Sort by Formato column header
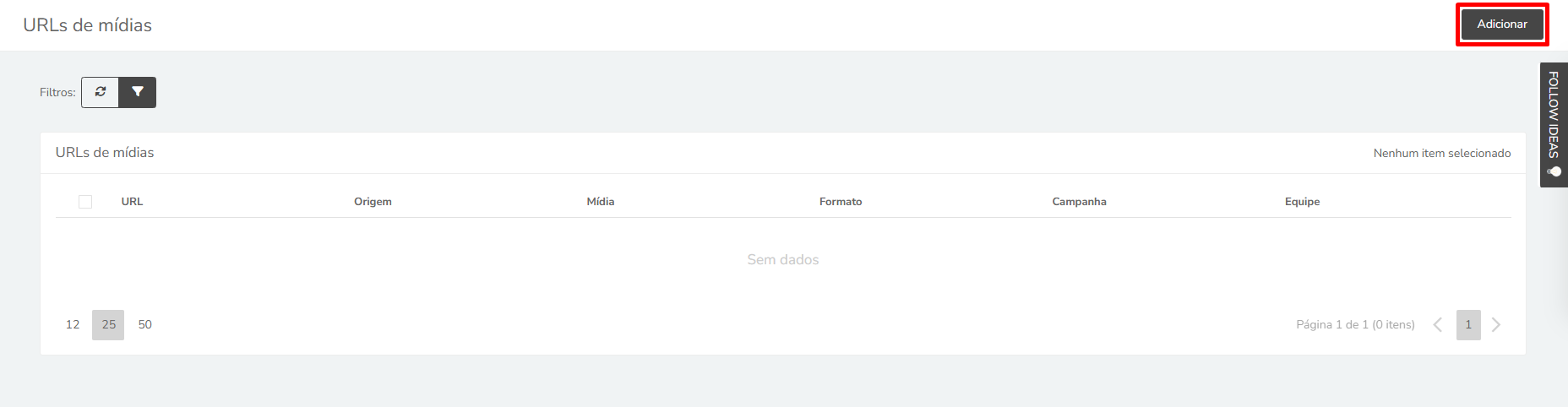Viewport: 1568px width, 407px height. [841, 202]
